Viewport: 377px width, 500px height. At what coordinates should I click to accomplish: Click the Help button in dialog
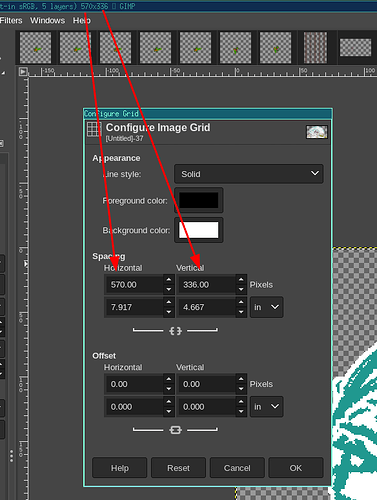(120, 468)
